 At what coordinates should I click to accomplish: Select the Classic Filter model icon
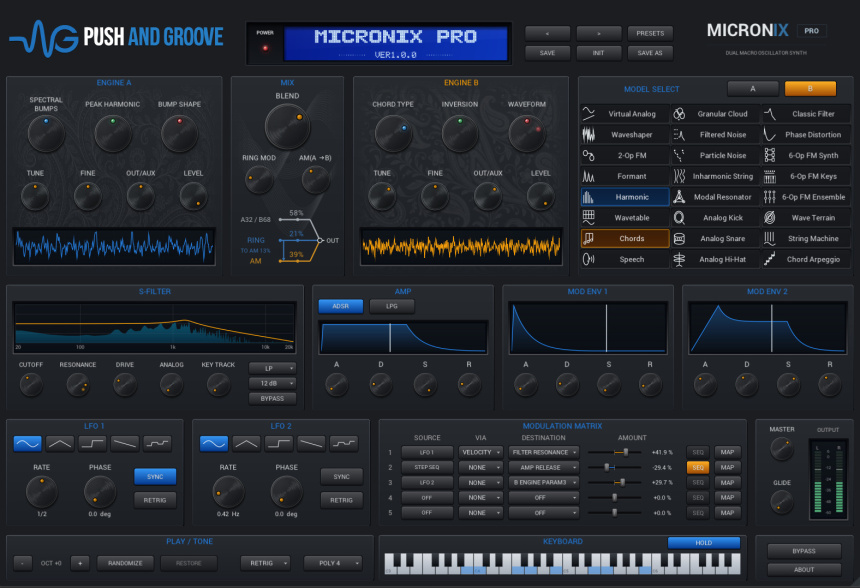click(x=770, y=114)
